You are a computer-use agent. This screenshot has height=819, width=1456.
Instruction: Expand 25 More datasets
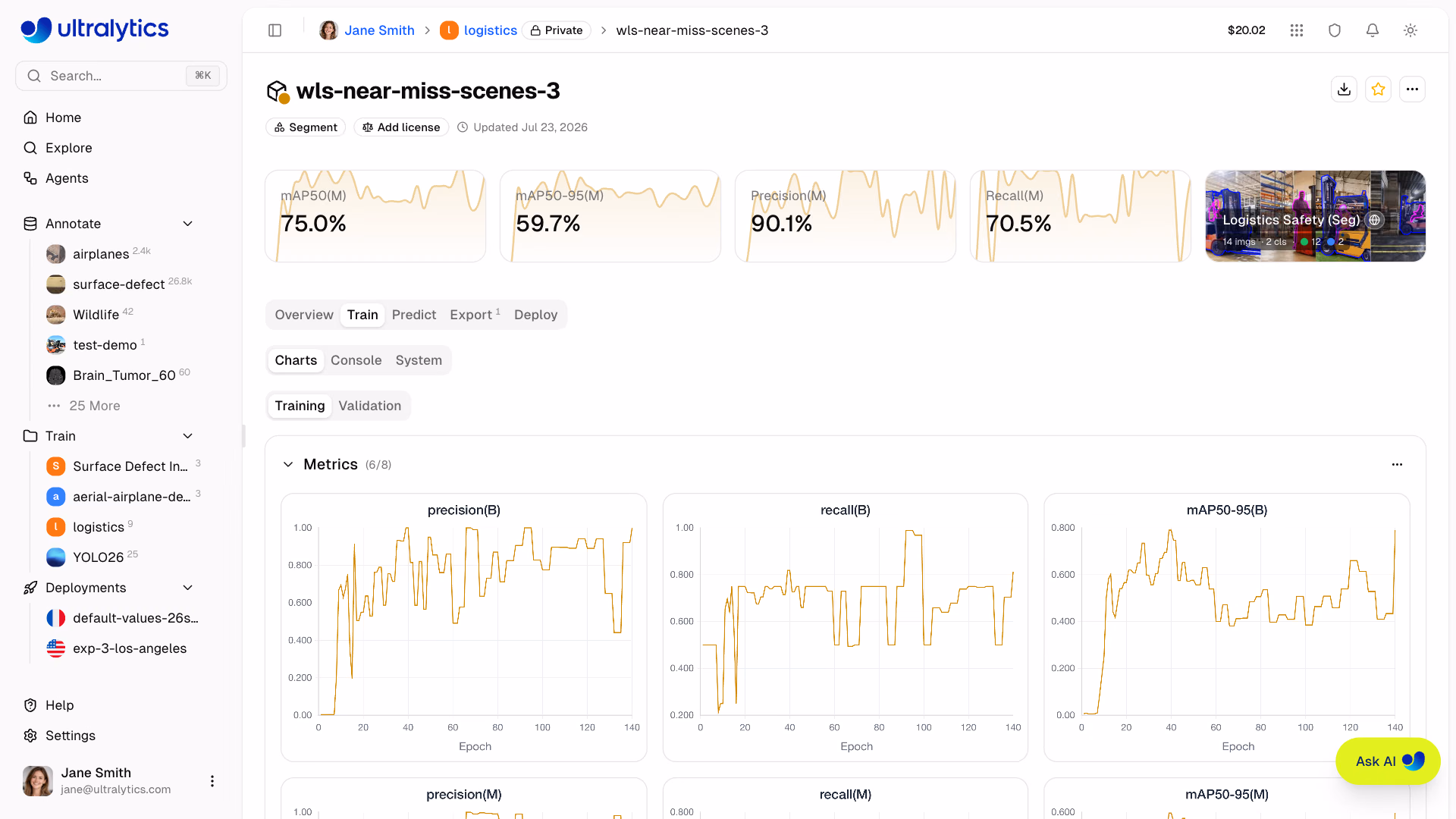click(95, 406)
